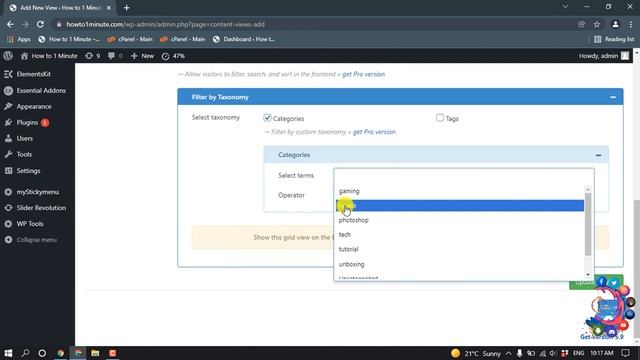This screenshot has width=640, height=360.
Task: Click the terms dropdown scrollbar thumb
Action: [588, 224]
